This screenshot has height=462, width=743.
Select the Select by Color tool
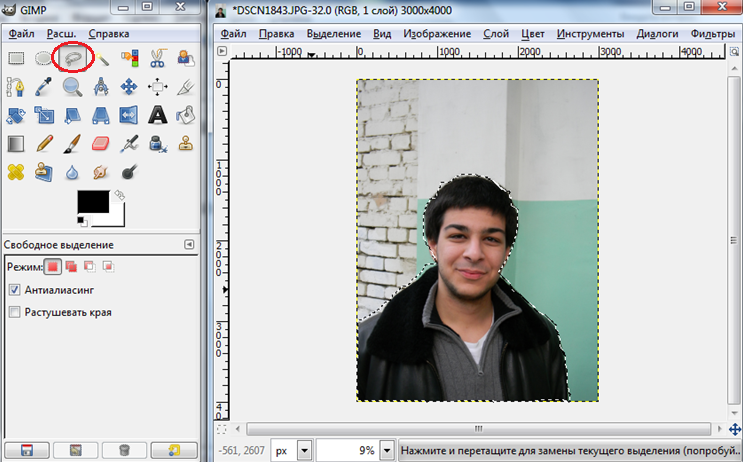click(129, 58)
